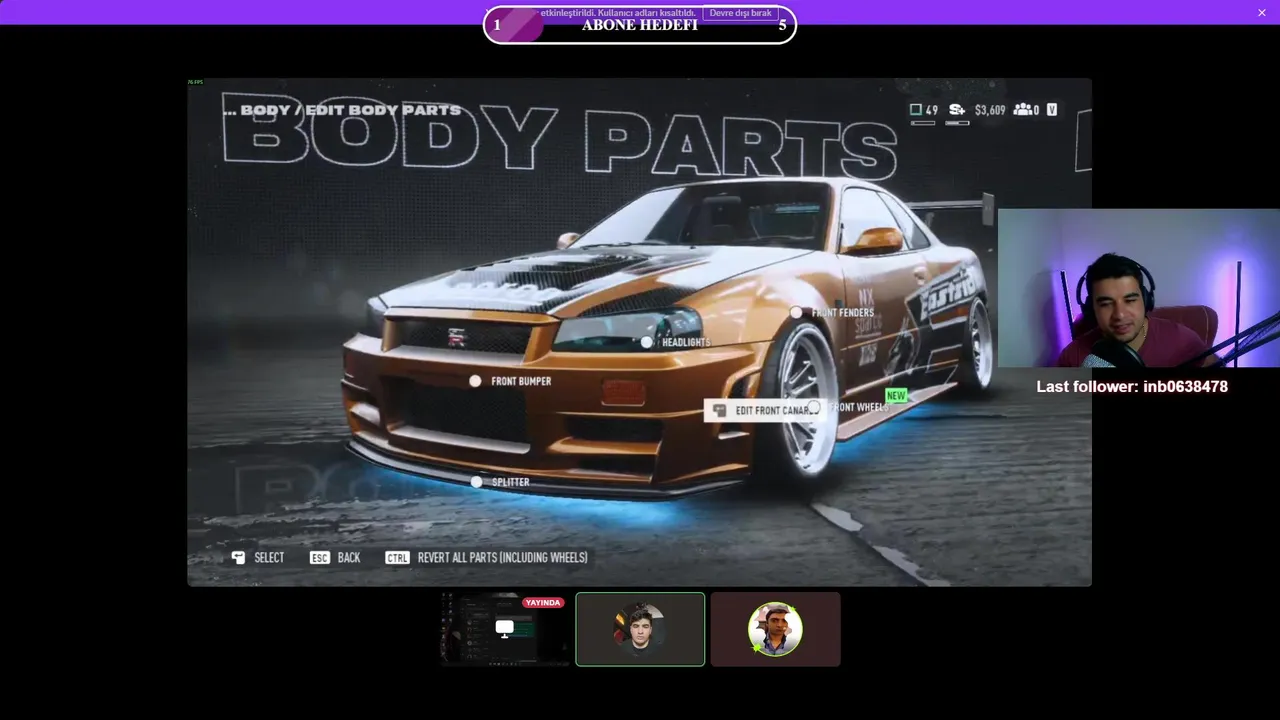The image size is (1280, 720).
Task: Click the green NEW badge near Front Wheels
Action: click(x=896, y=396)
